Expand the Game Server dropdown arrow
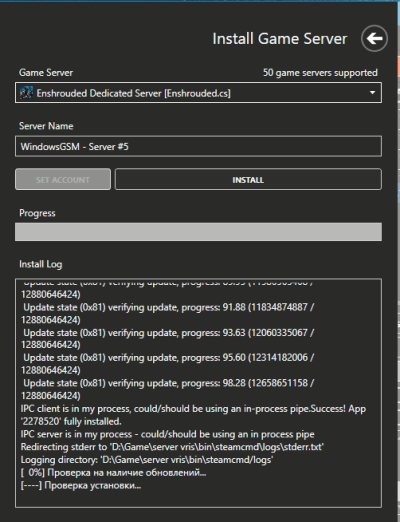 coord(372,93)
